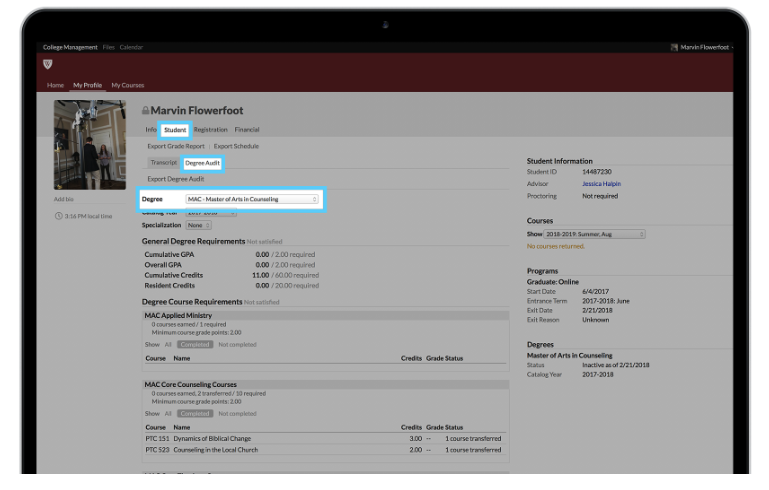
Task: Open the student profile photo
Action: pyautogui.click(x=83, y=145)
